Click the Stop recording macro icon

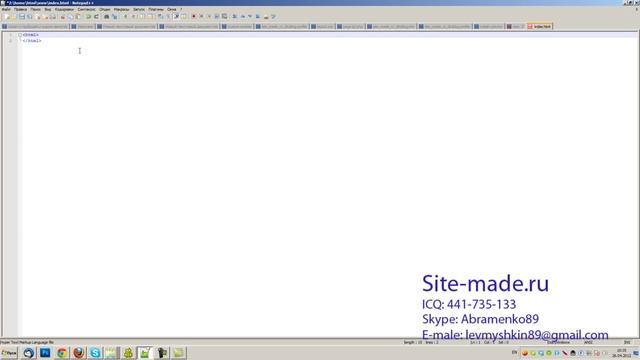click(x=201, y=16)
